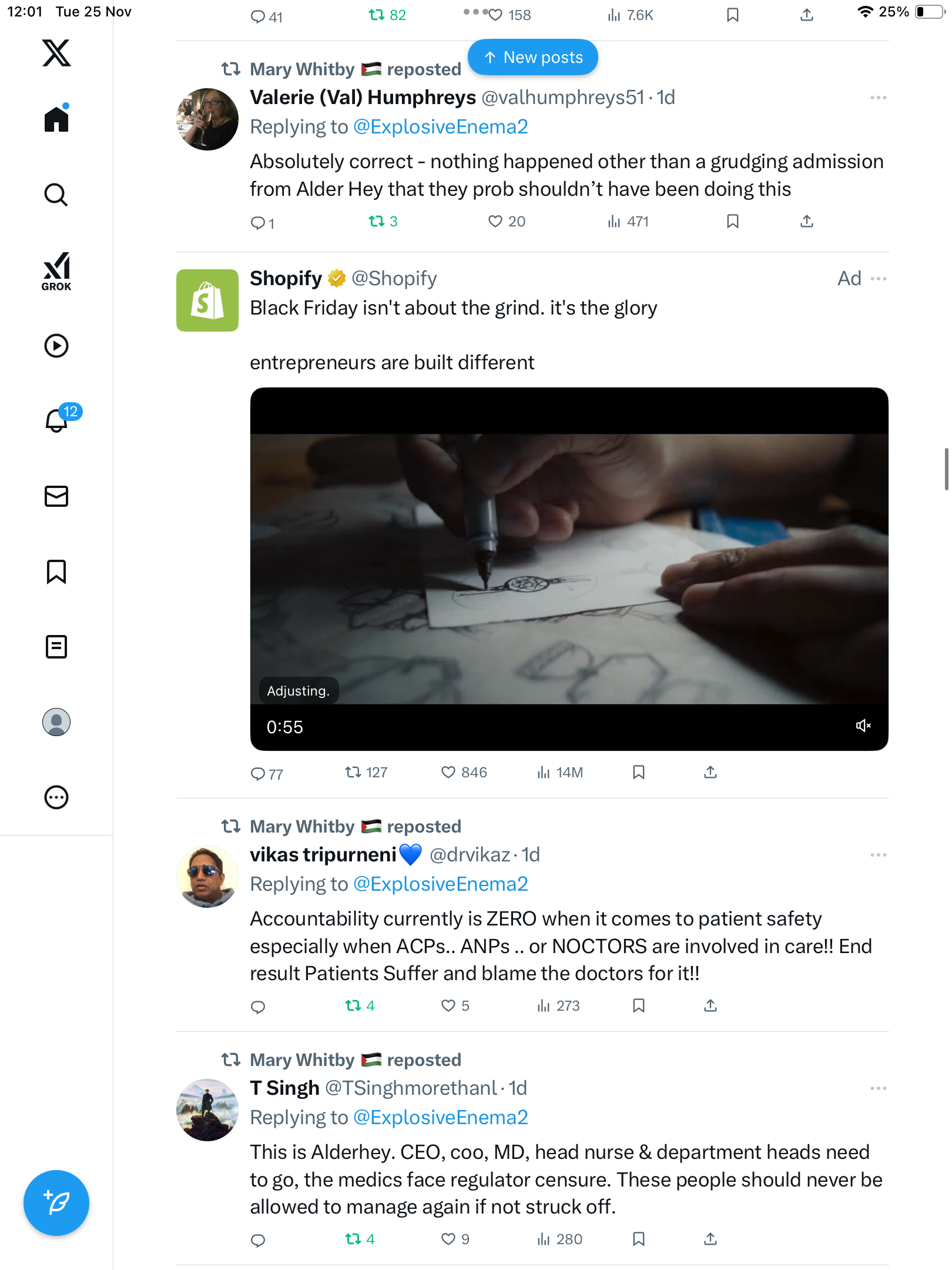952x1270 pixels.
Task: Go to Home in the sidebar
Action: [x=56, y=119]
